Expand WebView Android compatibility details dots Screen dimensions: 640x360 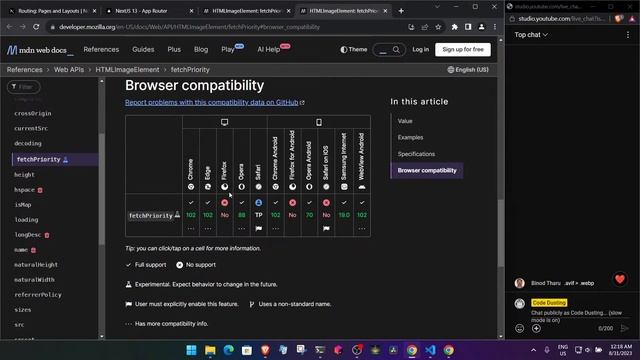click(362, 229)
